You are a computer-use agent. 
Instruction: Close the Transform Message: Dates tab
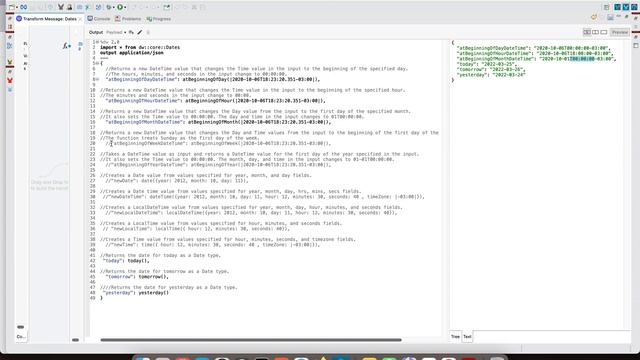coord(80,19)
